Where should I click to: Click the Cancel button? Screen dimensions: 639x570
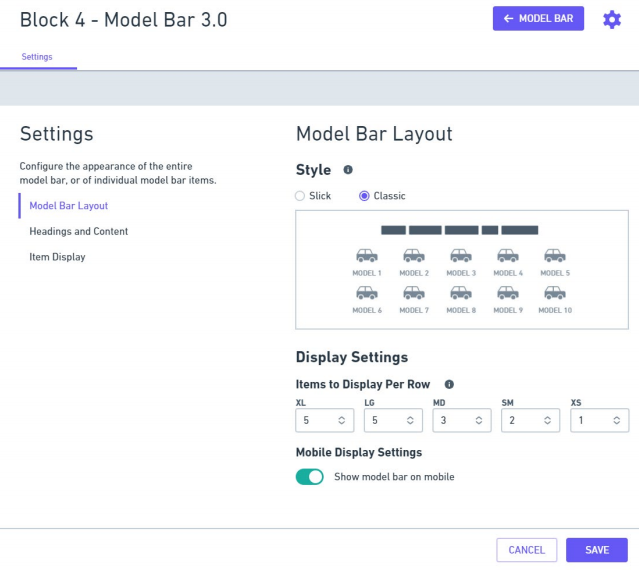526,550
